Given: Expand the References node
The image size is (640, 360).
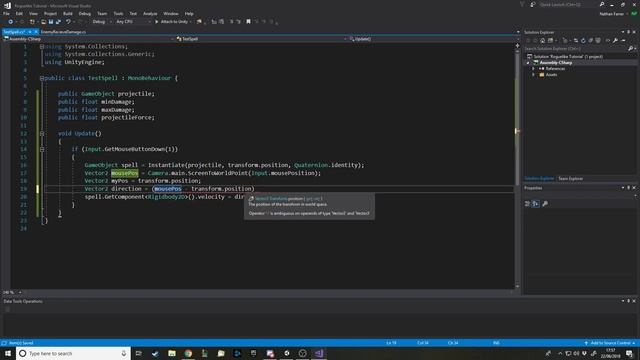Looking at the screenshot, I should coord(533,69).
